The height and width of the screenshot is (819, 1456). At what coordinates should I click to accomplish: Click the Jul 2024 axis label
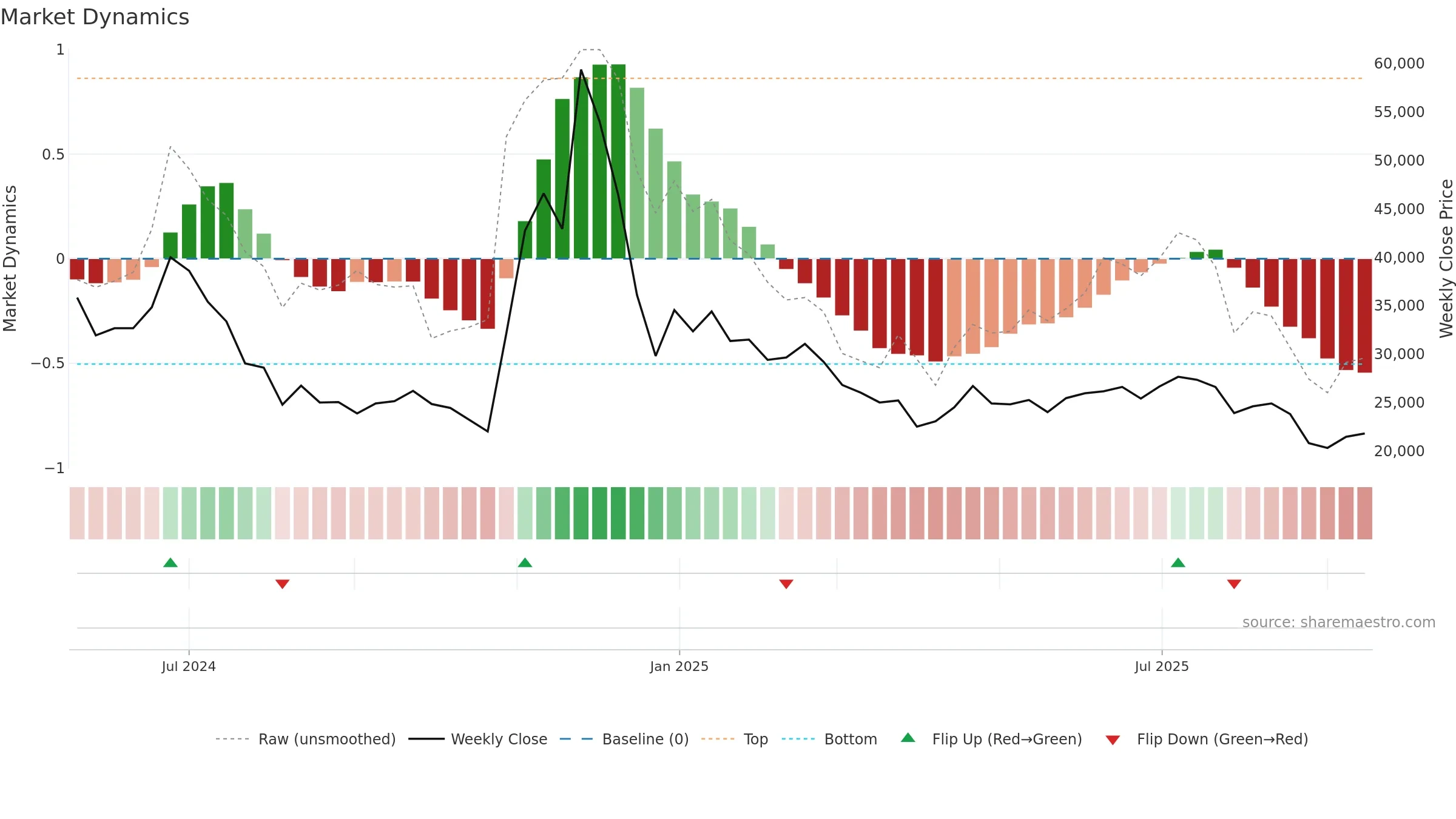[189, 666]
